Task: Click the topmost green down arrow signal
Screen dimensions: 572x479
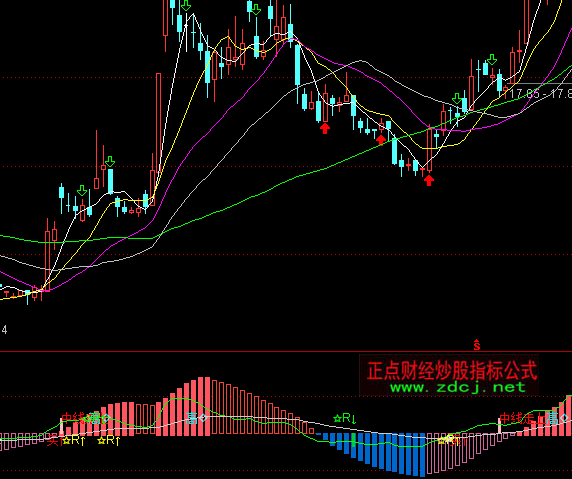Action: click(x=186, y=5)
